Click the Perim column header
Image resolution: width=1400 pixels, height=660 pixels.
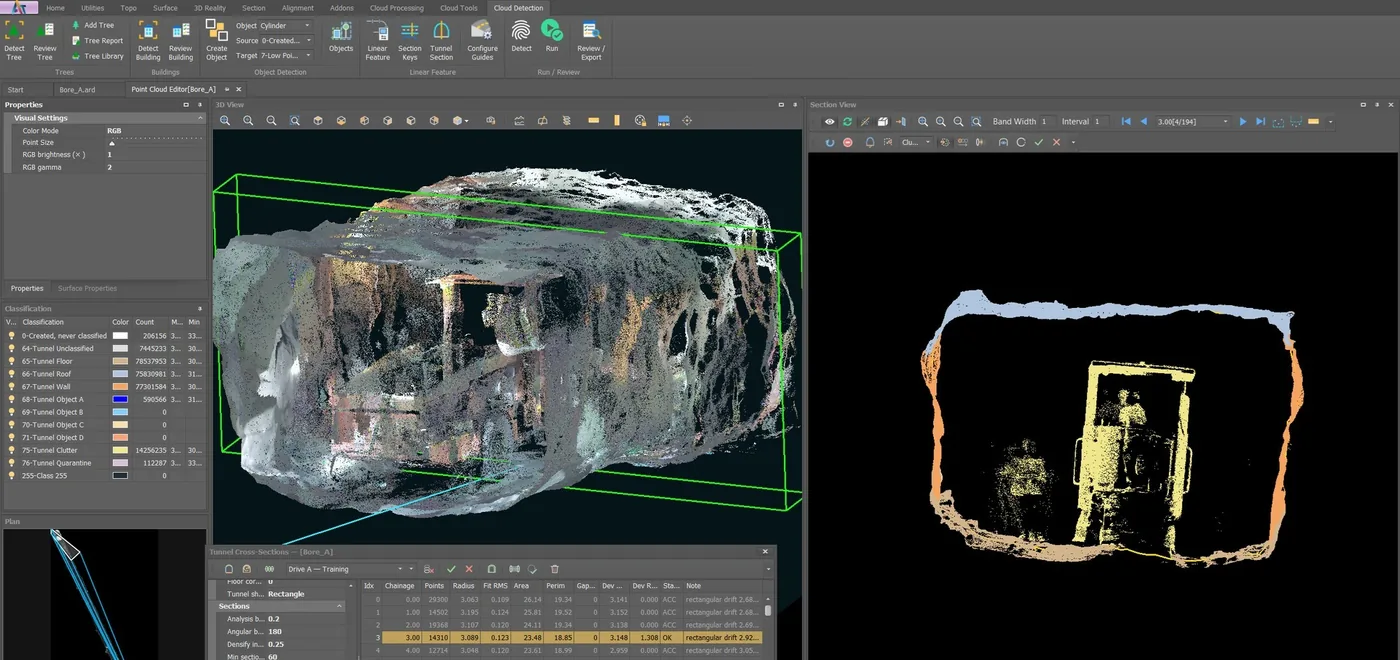coord(555,586)
